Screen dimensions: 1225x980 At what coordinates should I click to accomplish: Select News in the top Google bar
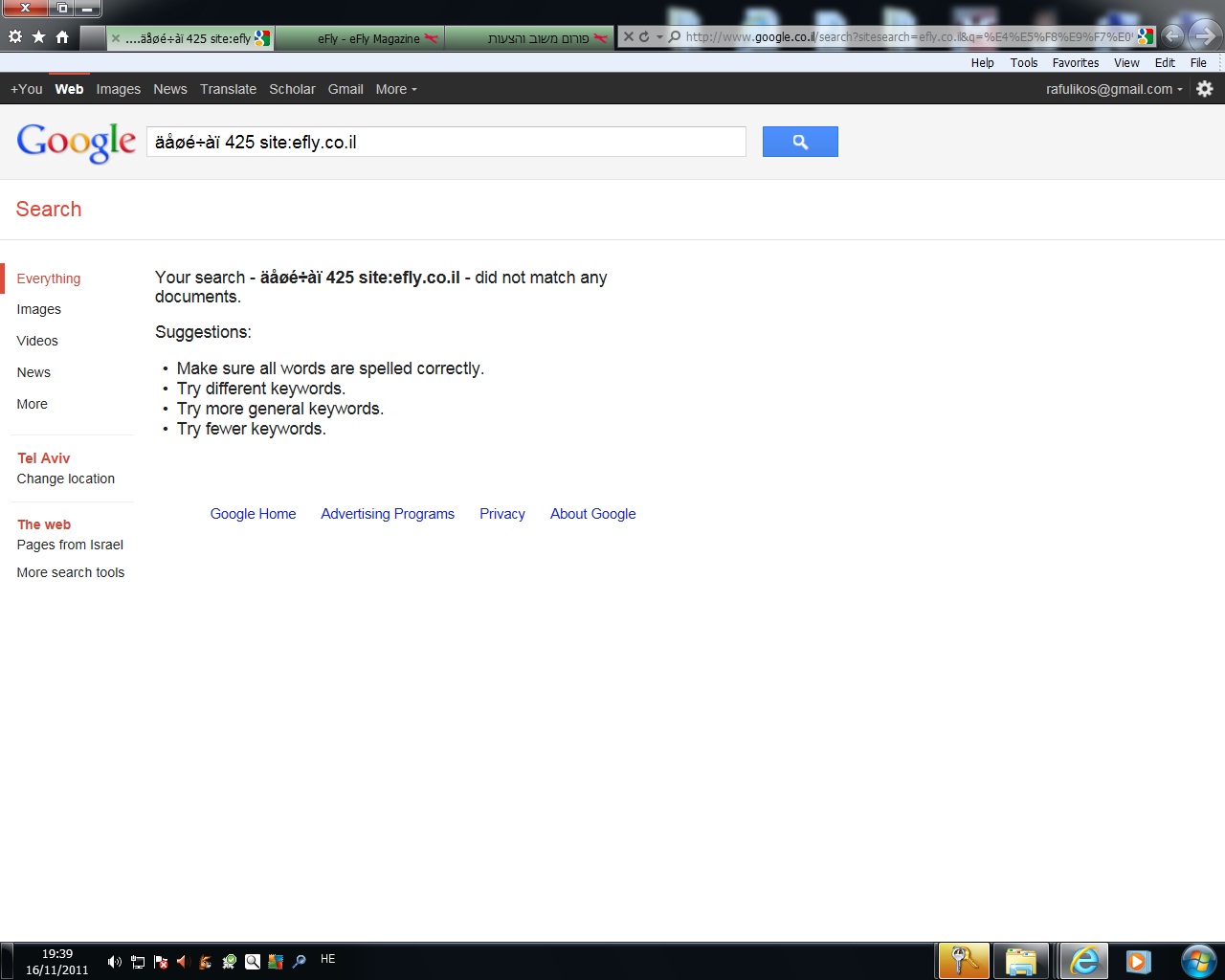170,89
